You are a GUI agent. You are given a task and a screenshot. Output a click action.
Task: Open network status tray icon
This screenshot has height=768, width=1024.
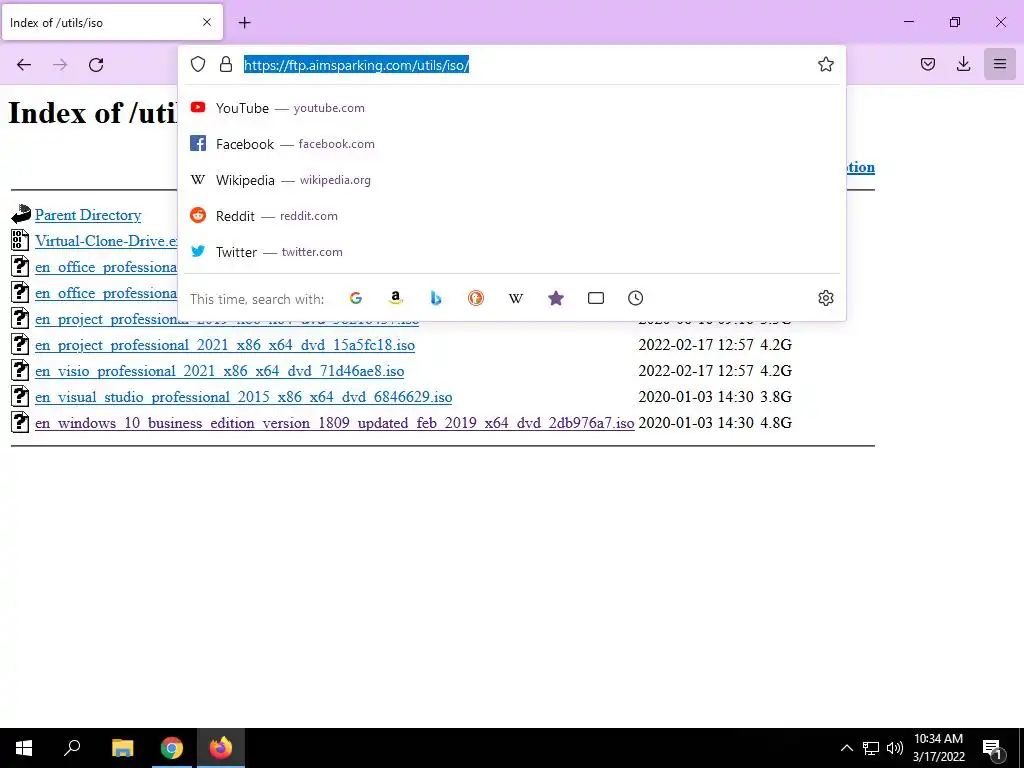click(x=871, y=748)
